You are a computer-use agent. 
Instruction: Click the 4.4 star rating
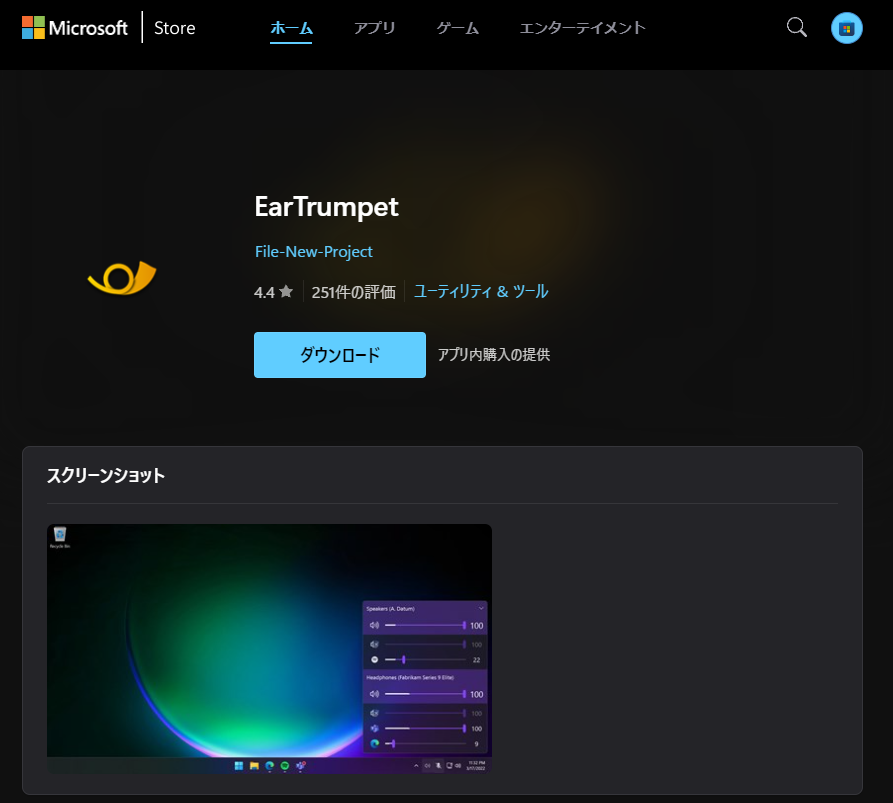[x=273, y=292]
